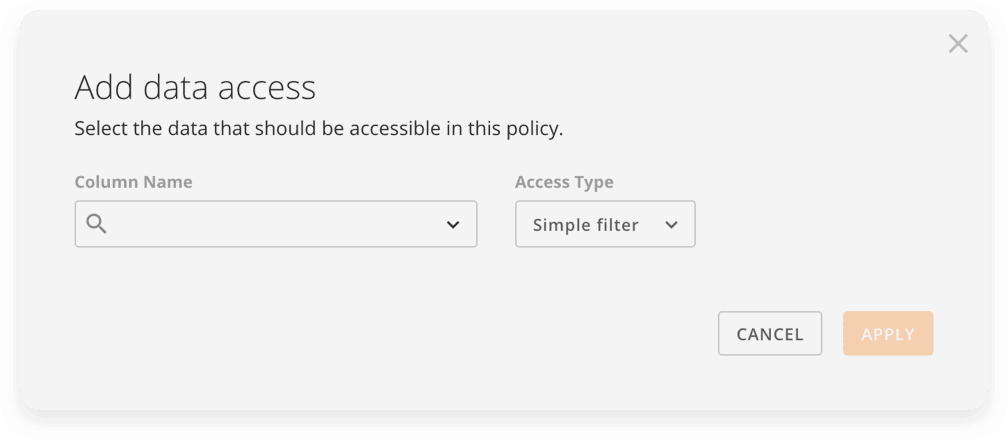
Task: Close the Add data access dialog
Action: 958,44
